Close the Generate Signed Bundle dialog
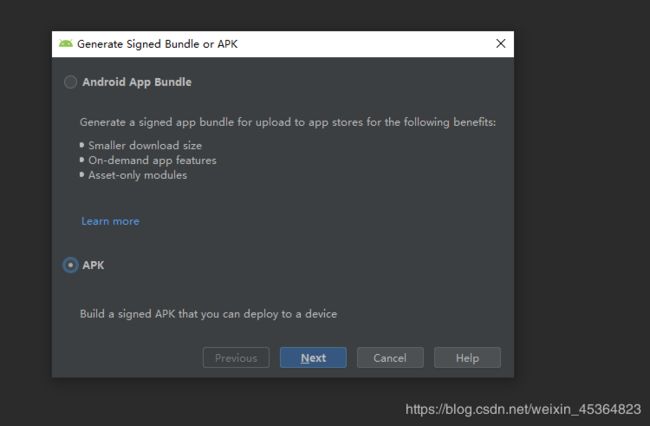The height and width of the screenshot is (426, 650). pos(501,44)
